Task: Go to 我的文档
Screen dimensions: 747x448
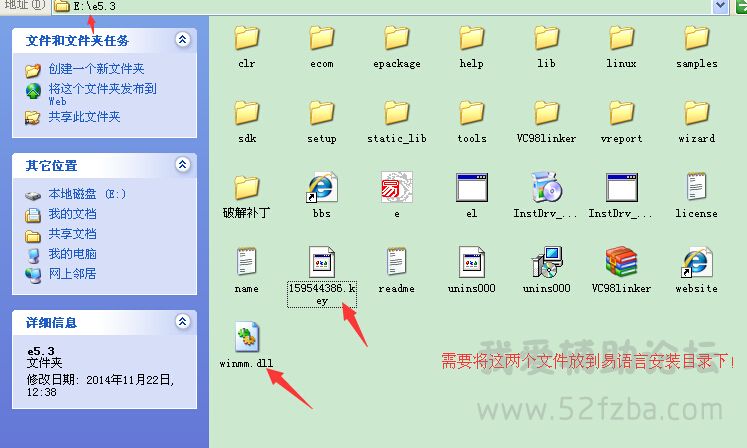Action: point(72,214)
